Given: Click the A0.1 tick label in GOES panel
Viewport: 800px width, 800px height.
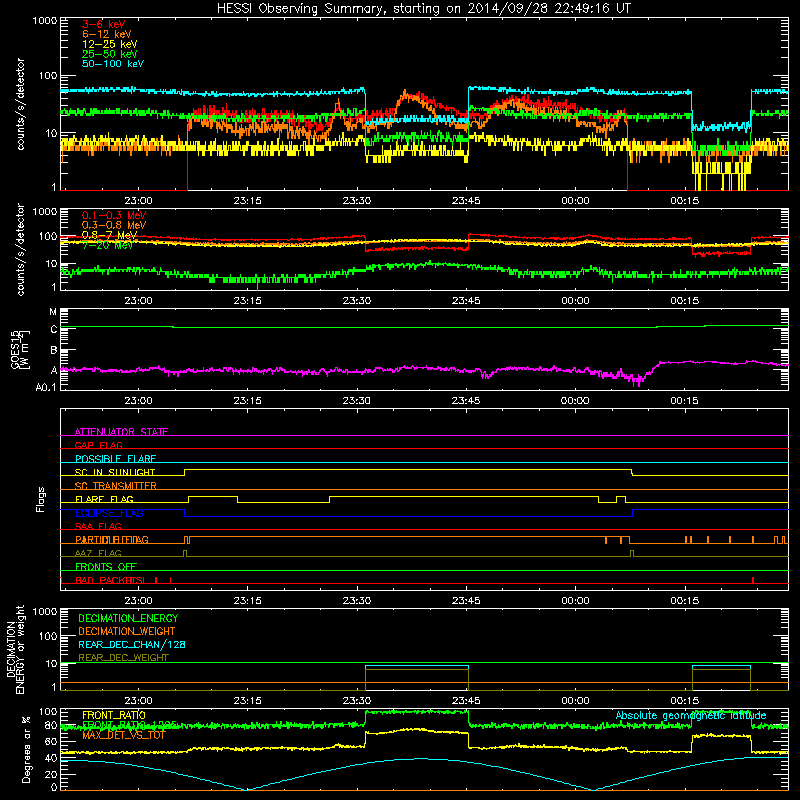Looking at the screenshot, I should [x=46, y=388].
